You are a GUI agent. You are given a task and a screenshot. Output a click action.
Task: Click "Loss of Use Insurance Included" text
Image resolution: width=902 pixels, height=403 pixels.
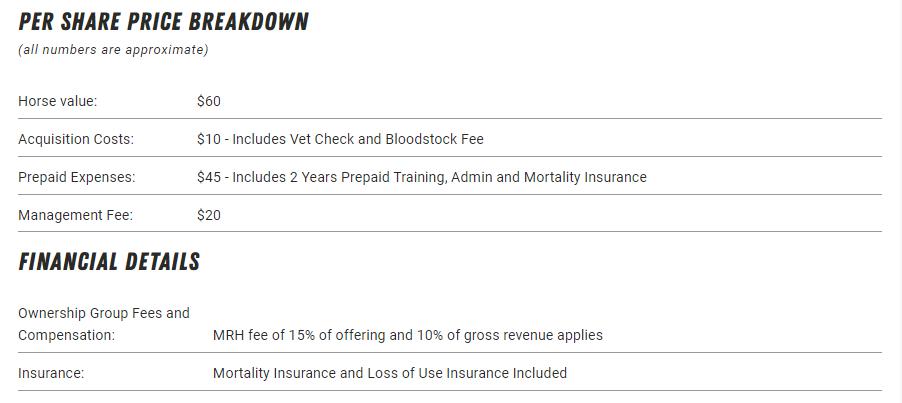[x=470, y=373]
